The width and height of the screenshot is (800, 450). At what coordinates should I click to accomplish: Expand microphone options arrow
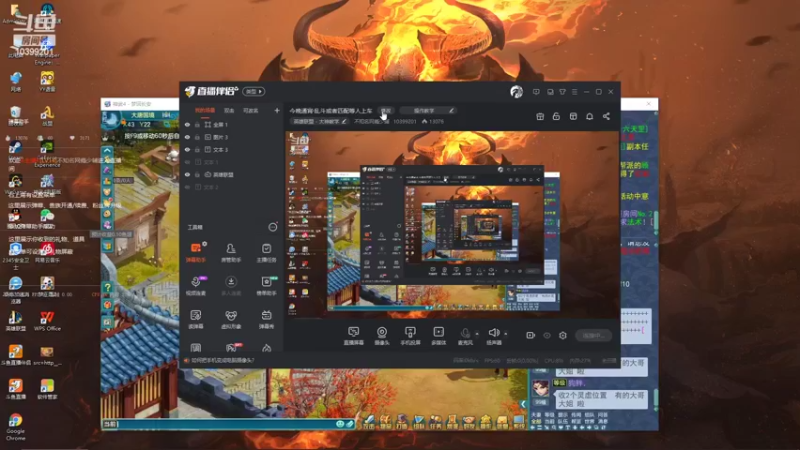click(x=477, y=334)
